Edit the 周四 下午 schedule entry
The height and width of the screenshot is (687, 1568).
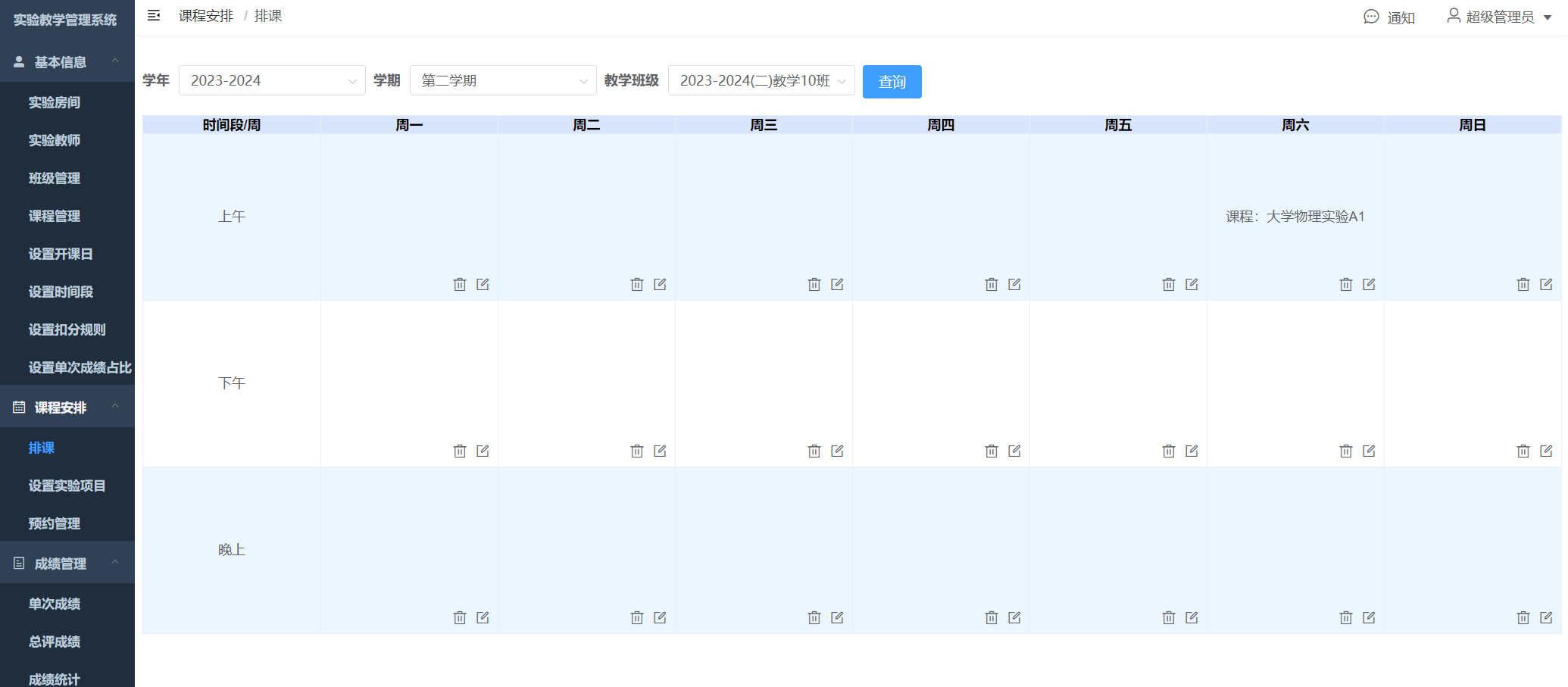[x=1014, y=451]
